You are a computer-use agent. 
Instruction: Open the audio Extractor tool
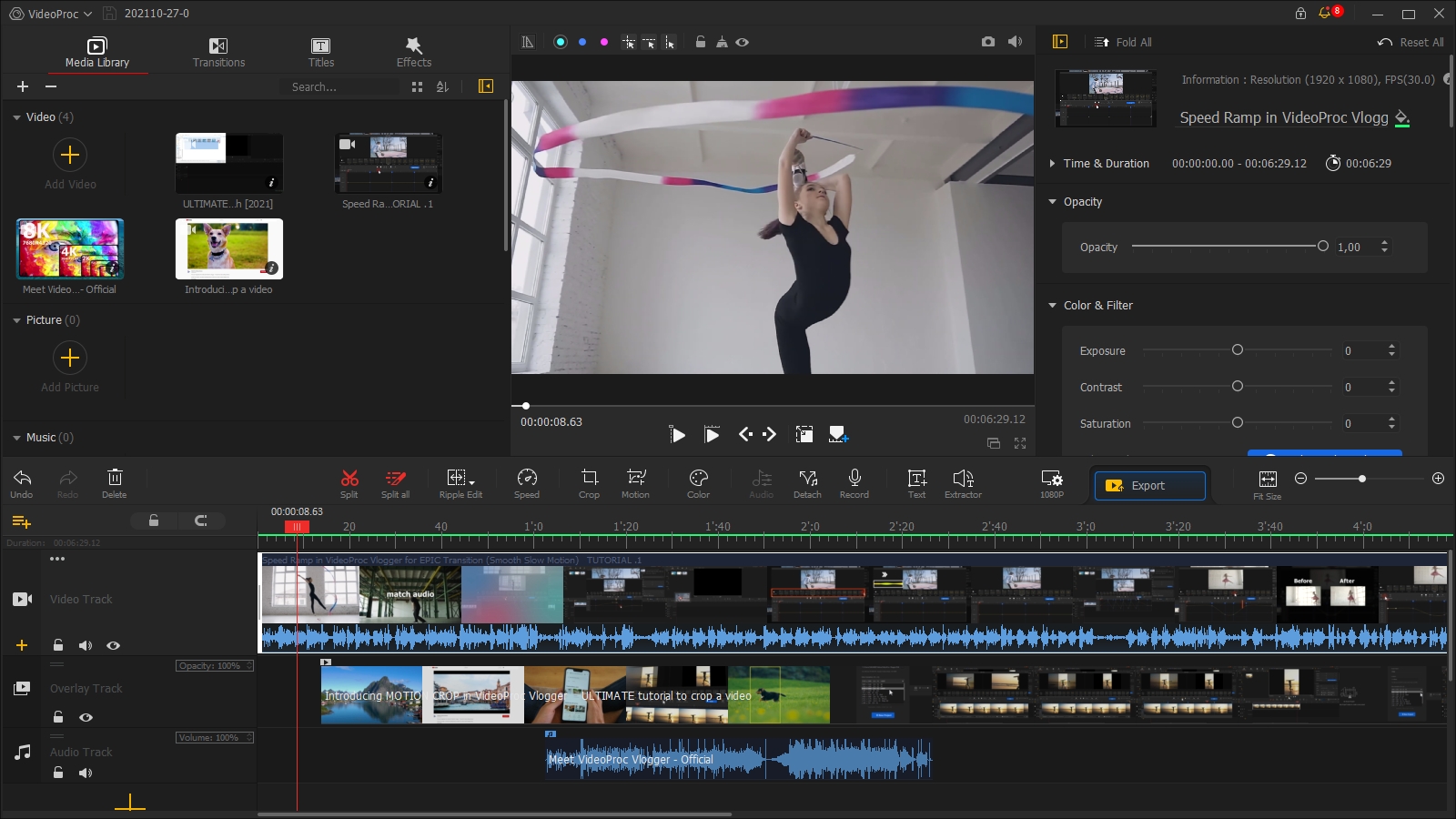coord(963,483)
